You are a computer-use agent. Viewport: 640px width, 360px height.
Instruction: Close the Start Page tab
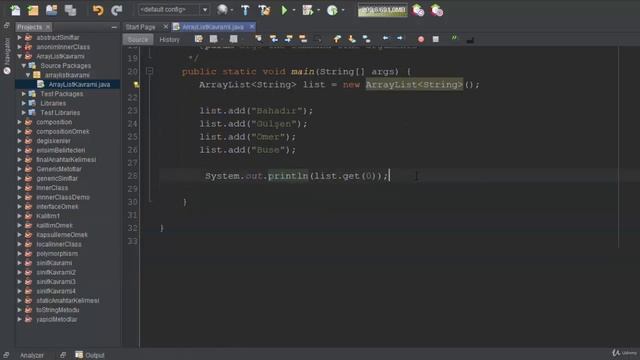tap(165, 27)
